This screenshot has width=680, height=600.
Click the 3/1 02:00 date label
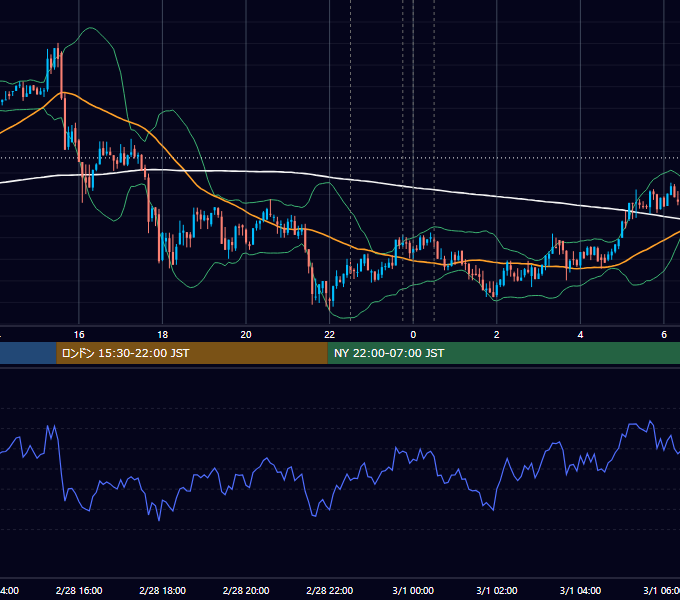click(x=497, y=590)
